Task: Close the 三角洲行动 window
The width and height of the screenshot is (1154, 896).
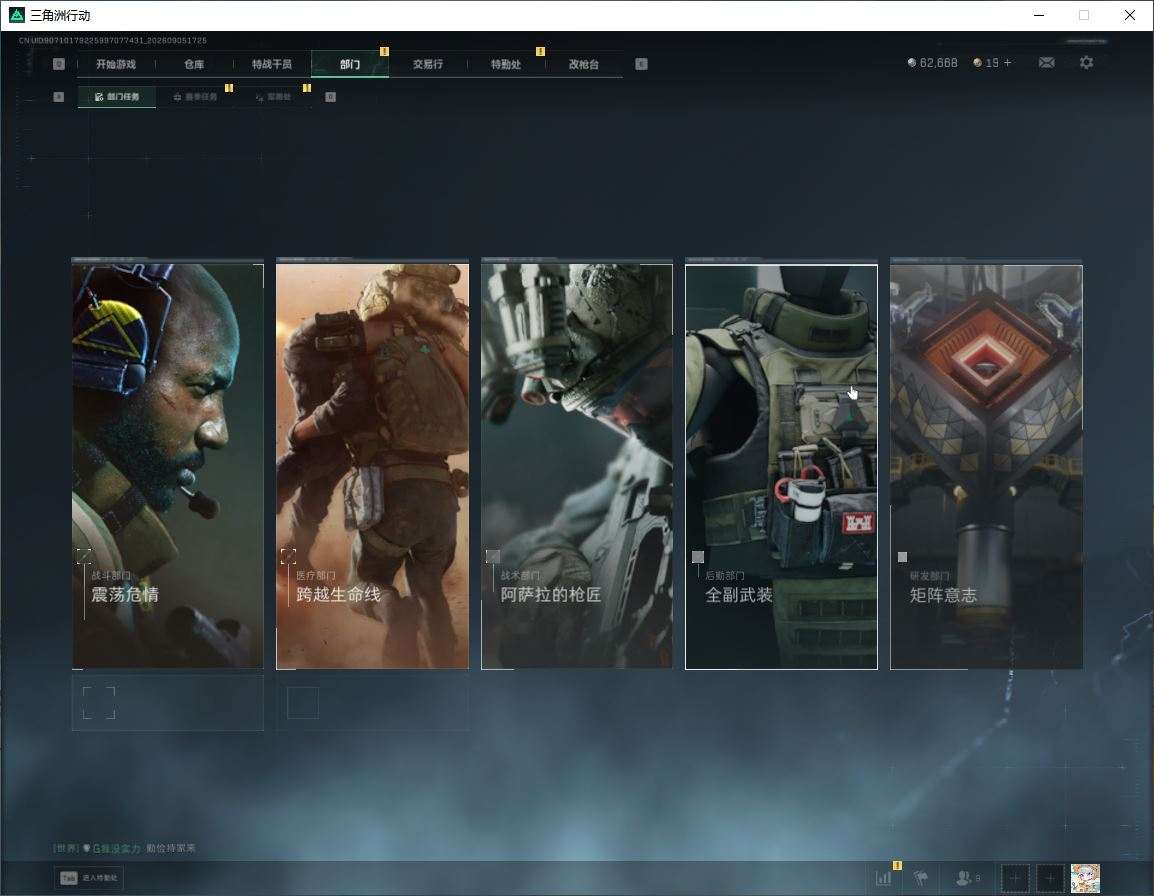Action: 1130,15
